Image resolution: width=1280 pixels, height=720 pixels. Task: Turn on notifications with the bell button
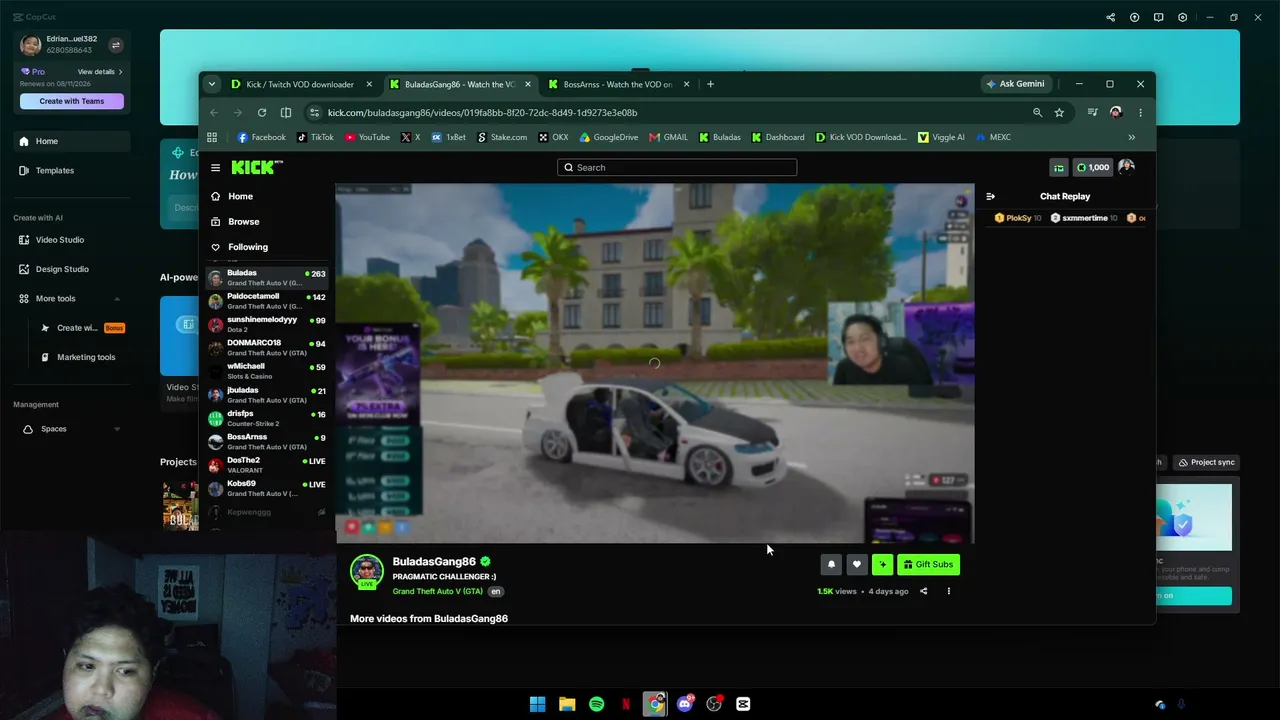point(831,565)
